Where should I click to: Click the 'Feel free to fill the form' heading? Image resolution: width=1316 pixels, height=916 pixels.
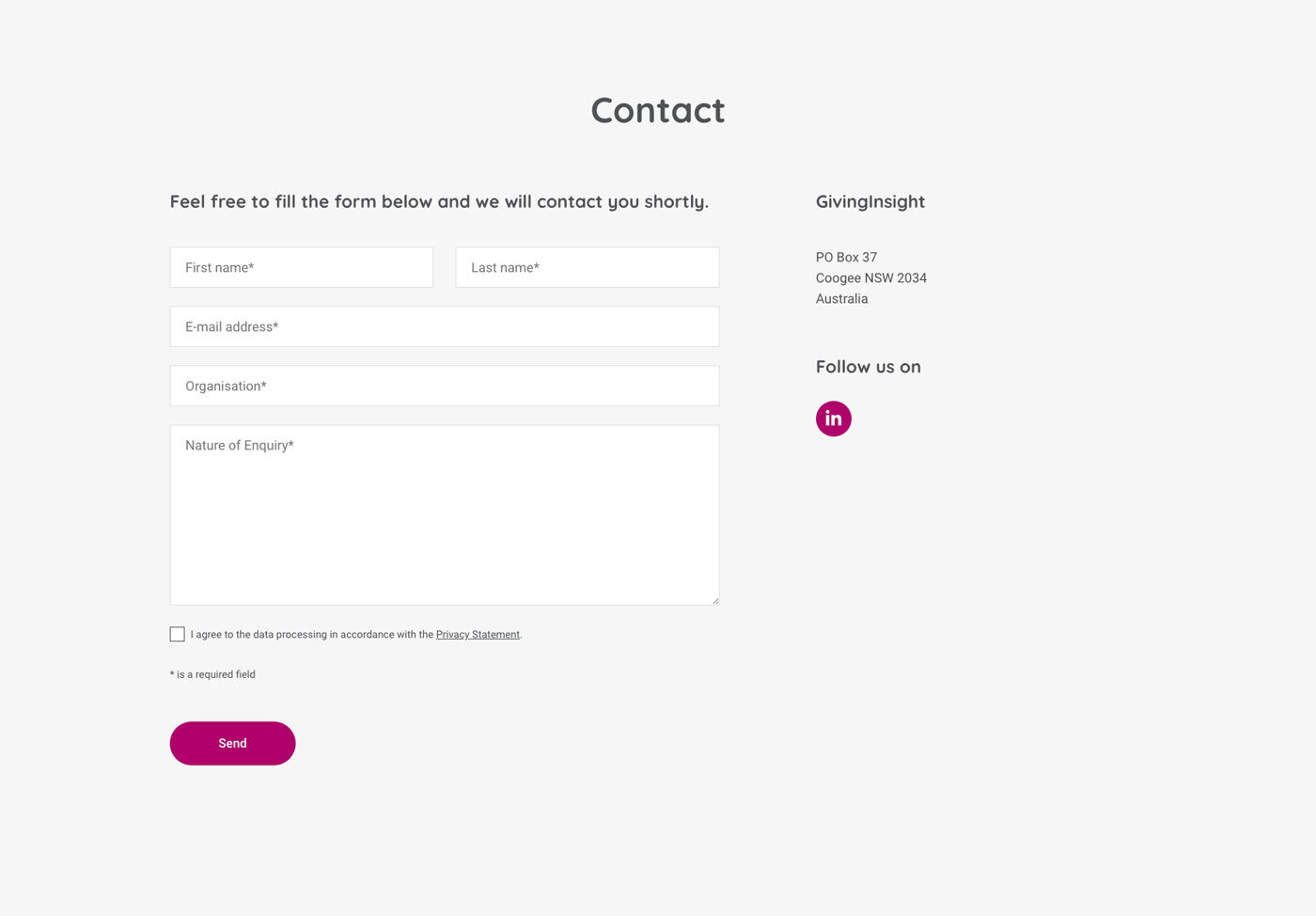pos(439,201)
